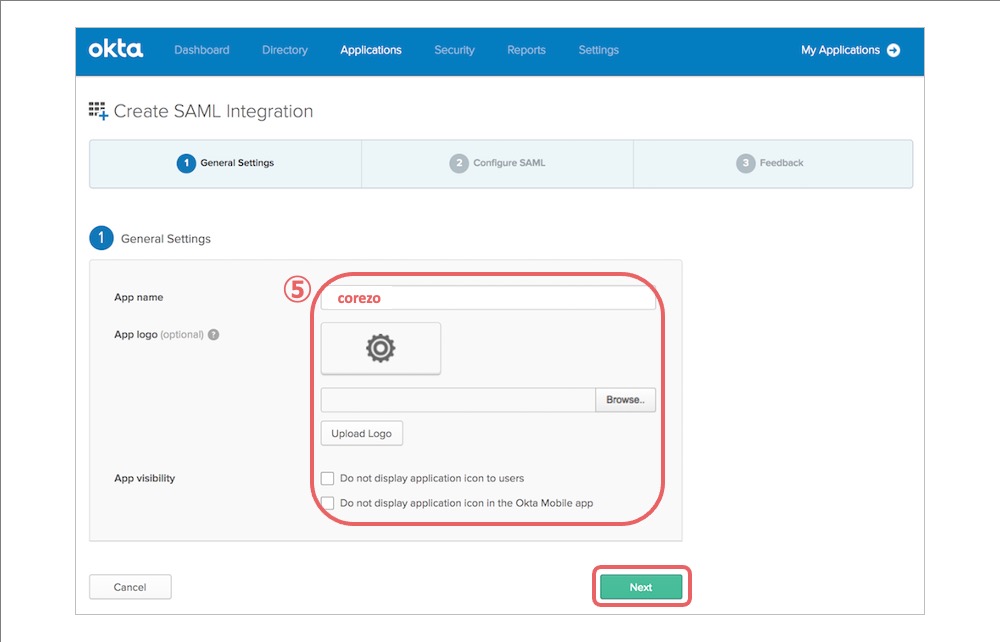Click the green Next button
The width and height of the screenshot is (1000, 642).
pos(641,587)
